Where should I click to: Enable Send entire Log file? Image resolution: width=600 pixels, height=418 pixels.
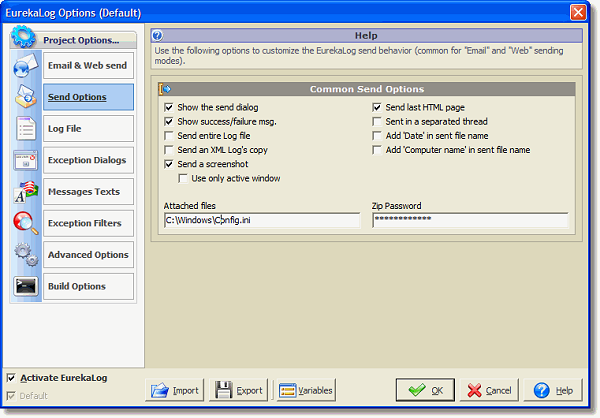169,136
